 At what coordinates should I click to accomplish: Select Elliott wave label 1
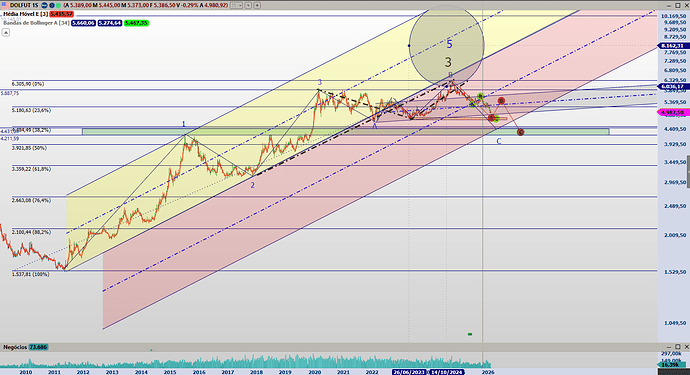point(184,125)
